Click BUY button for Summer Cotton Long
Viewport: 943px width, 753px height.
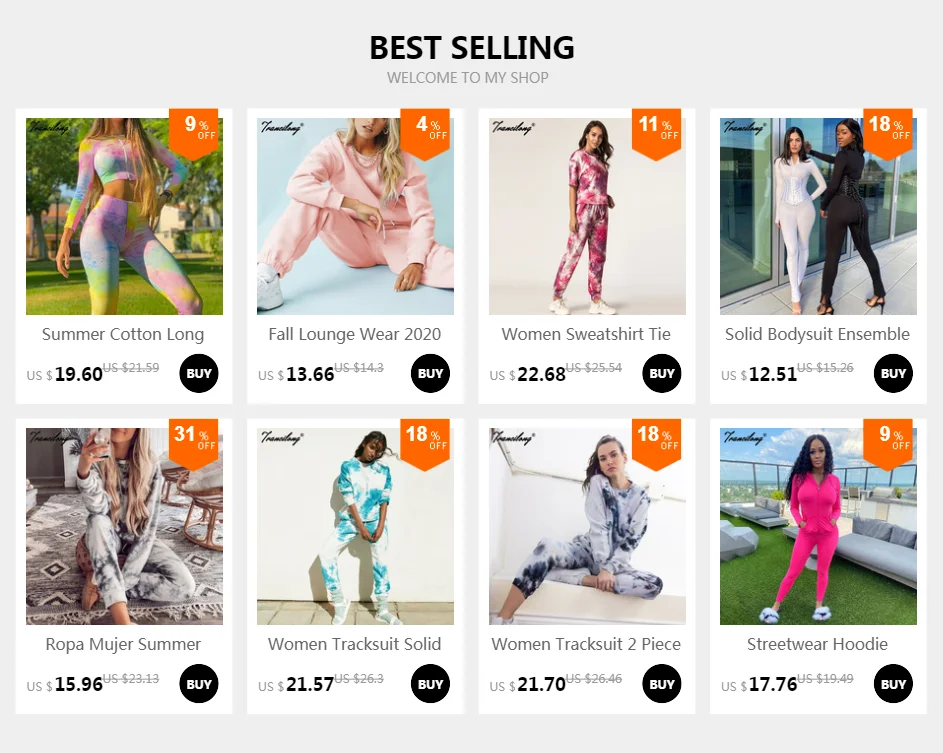(x=199, y=374)
